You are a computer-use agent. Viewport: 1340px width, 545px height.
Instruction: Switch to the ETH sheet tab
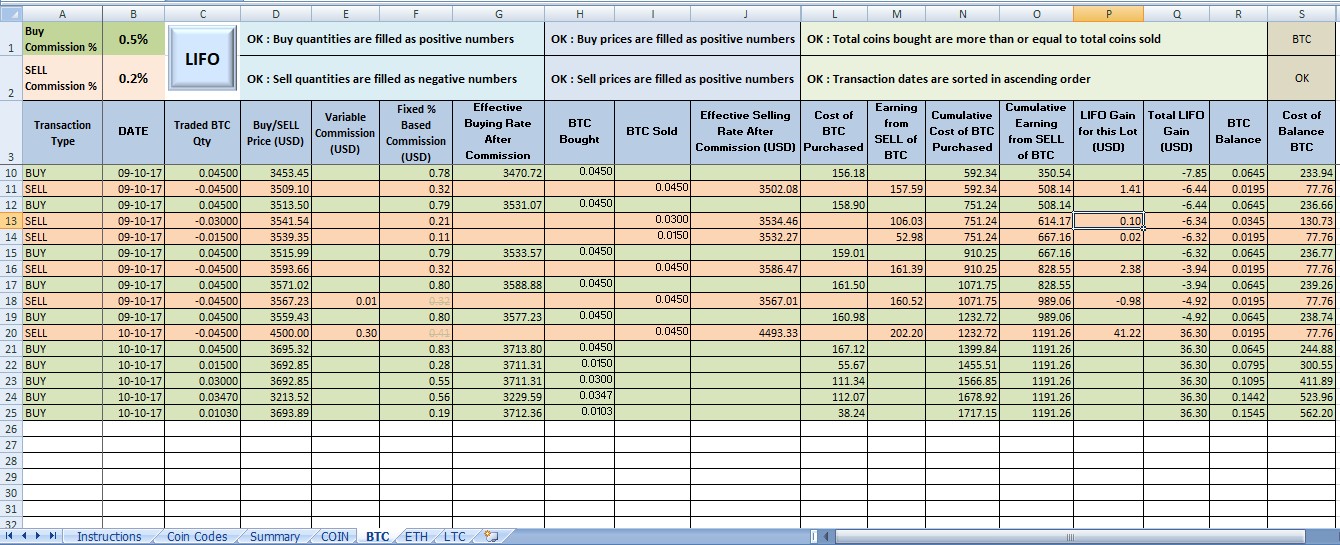pos(416,537)
